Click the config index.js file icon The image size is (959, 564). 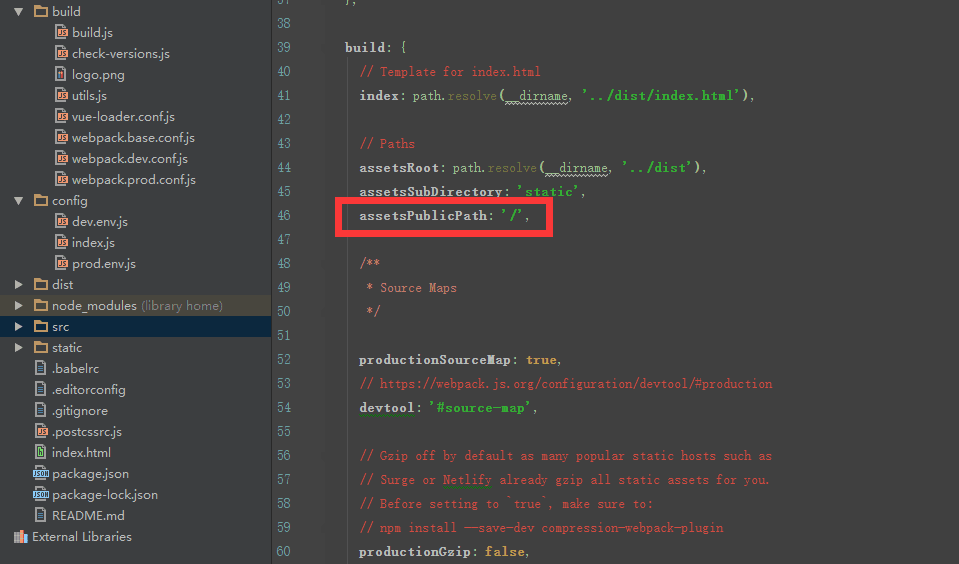(x=61, y=242)
